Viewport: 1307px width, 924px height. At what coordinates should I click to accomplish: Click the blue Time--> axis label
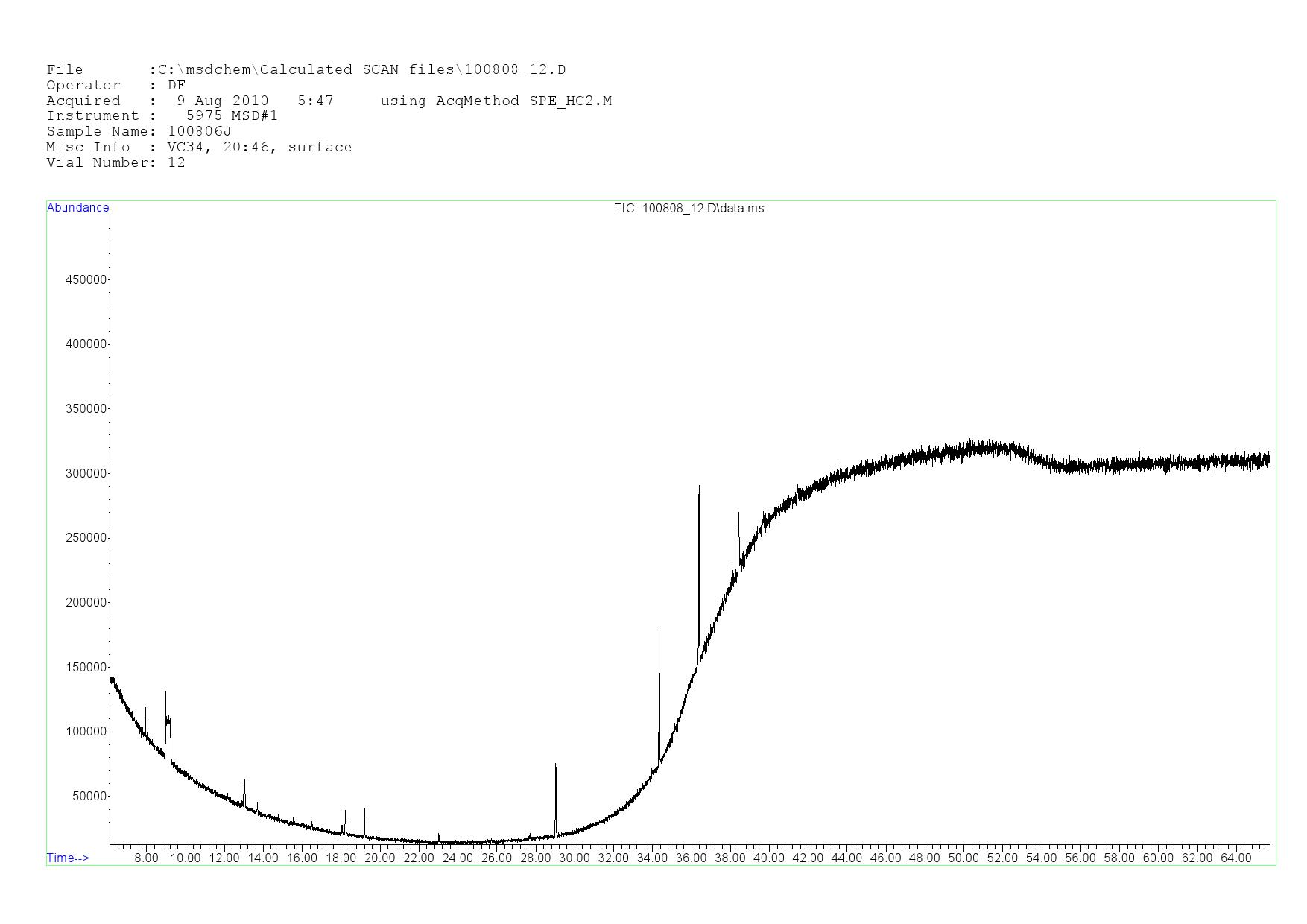click(x=68, y=858)
